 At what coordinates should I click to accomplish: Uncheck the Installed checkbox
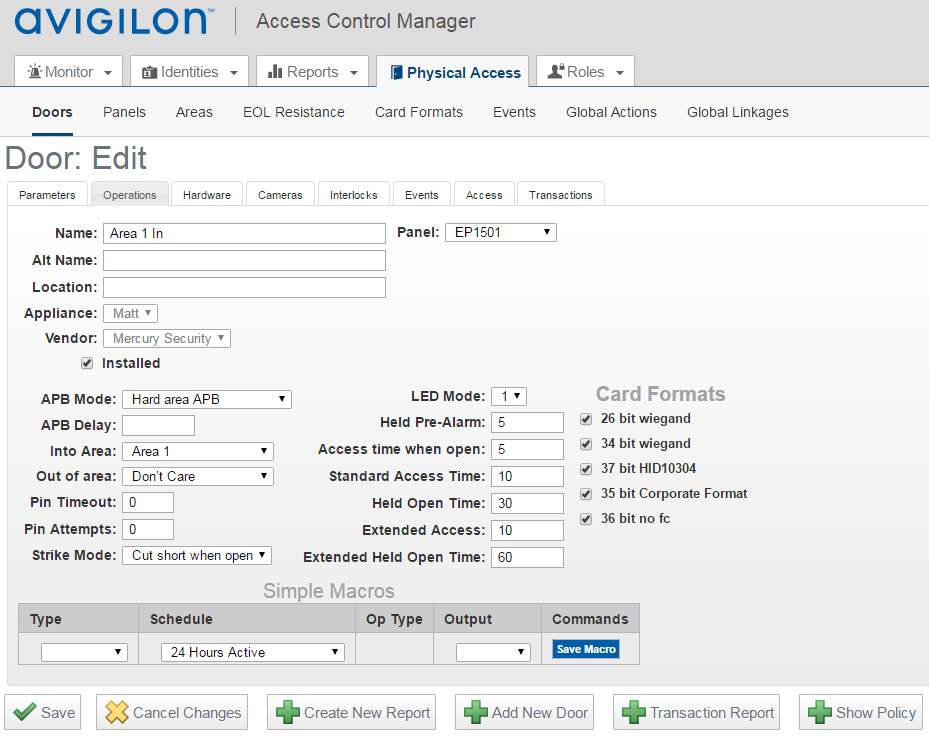click(87, 363)
